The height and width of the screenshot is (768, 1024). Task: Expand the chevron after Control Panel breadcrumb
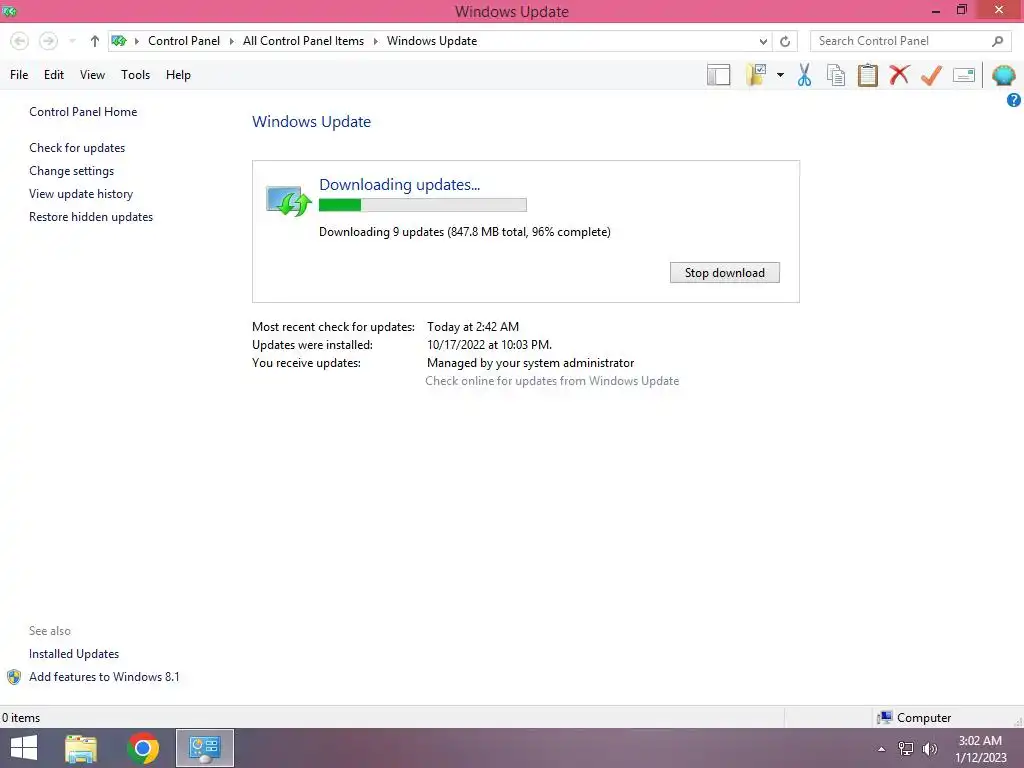[x=231, y=41]
